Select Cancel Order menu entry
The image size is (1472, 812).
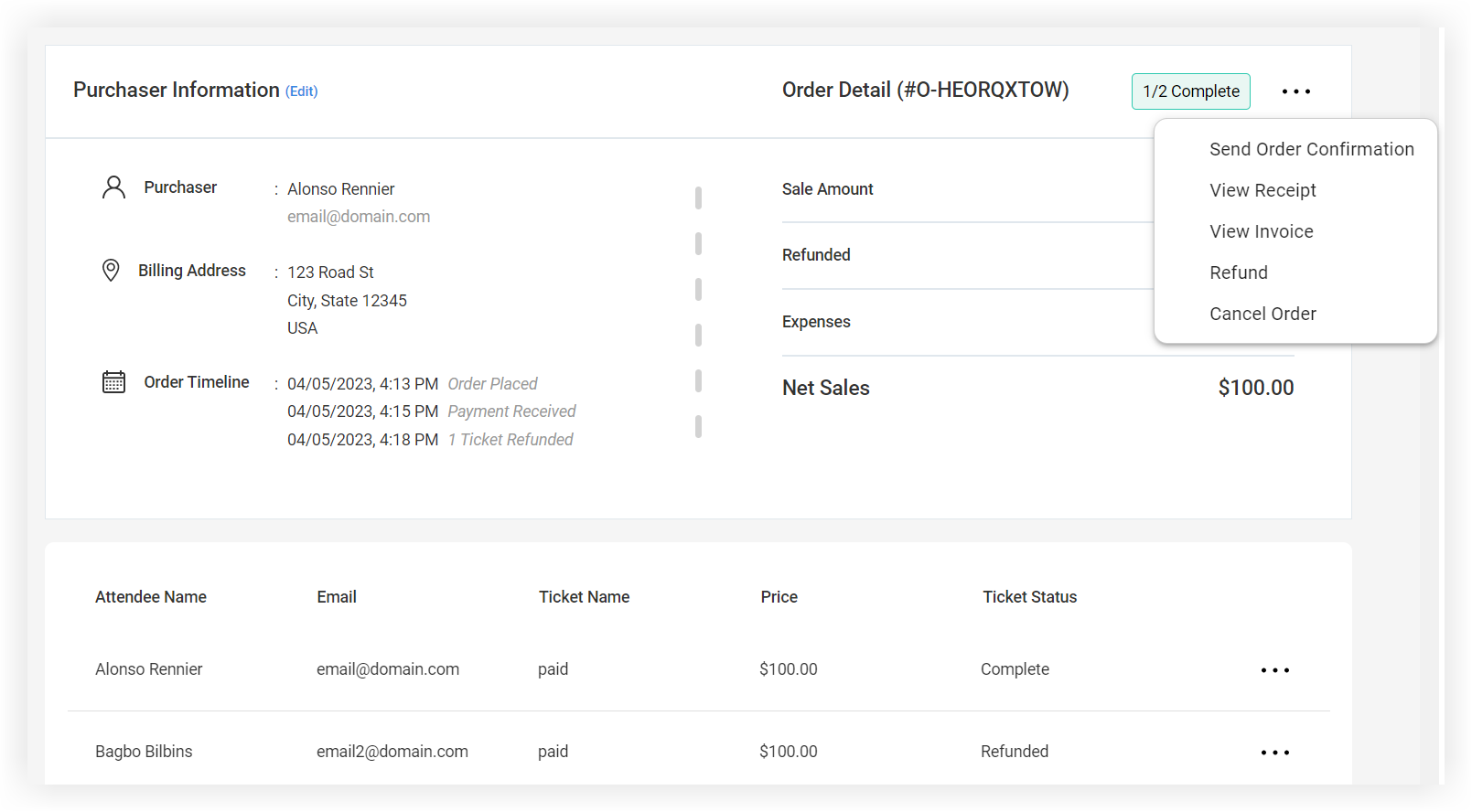click(x=1262, y=314)
